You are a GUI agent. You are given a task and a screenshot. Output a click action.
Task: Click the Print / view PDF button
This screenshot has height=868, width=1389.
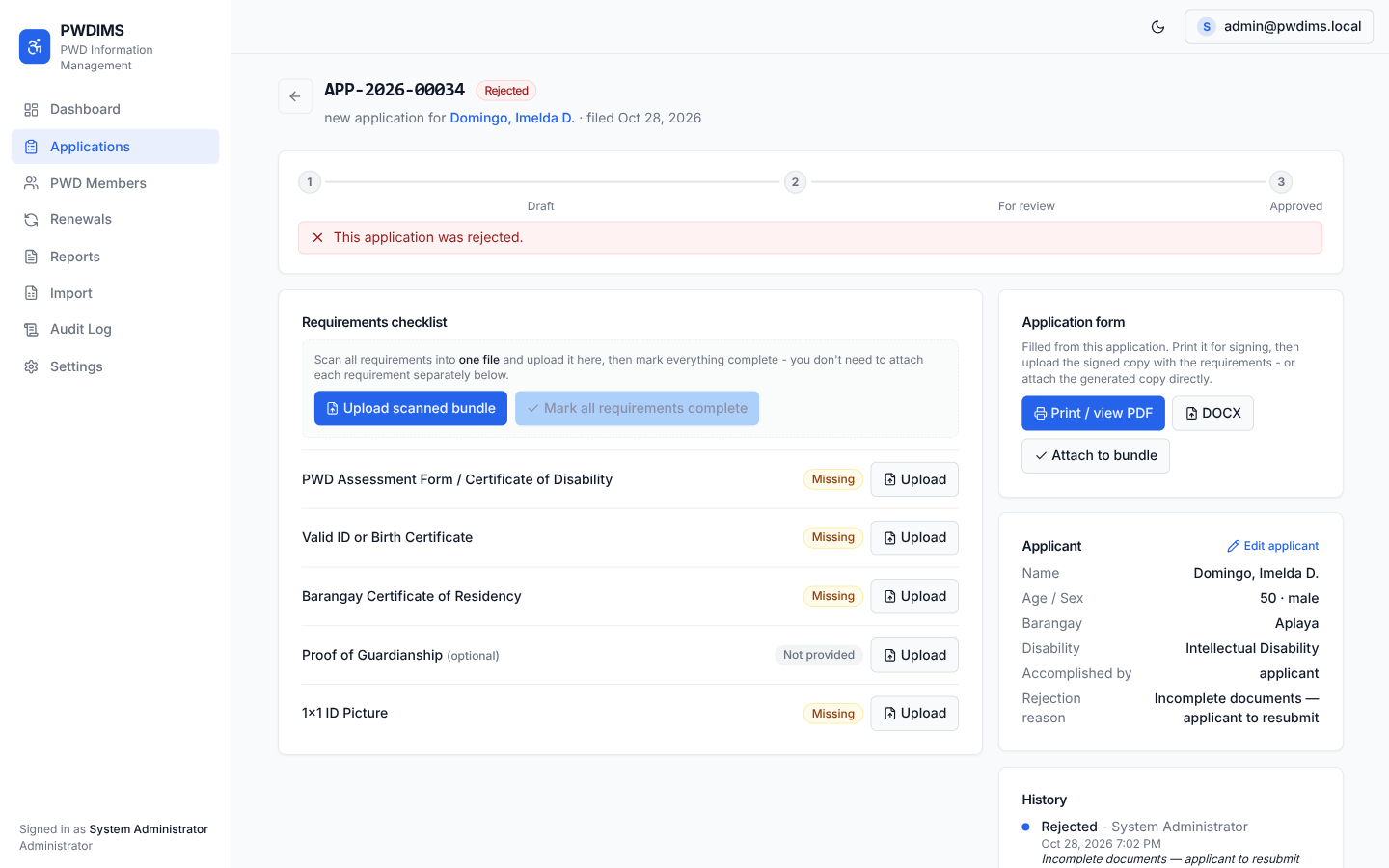[1093, 413]
